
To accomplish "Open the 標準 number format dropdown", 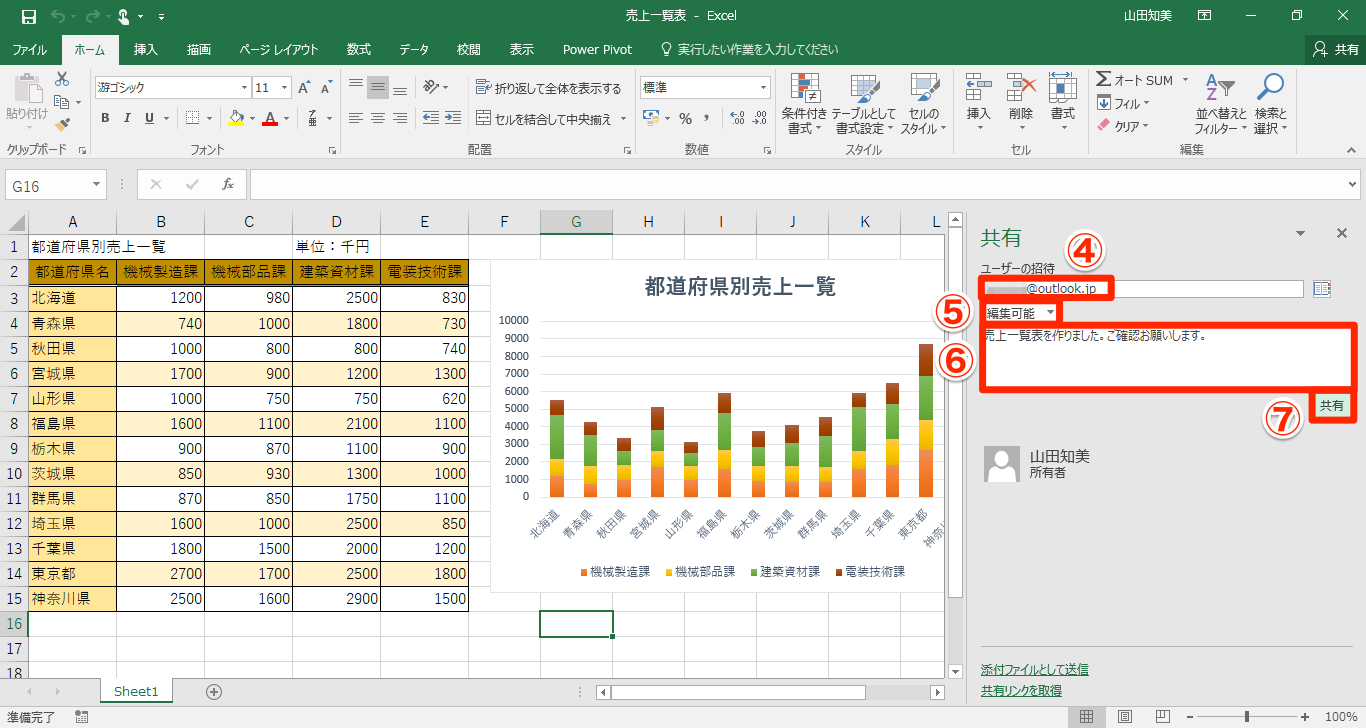I will tap(763, 88).
